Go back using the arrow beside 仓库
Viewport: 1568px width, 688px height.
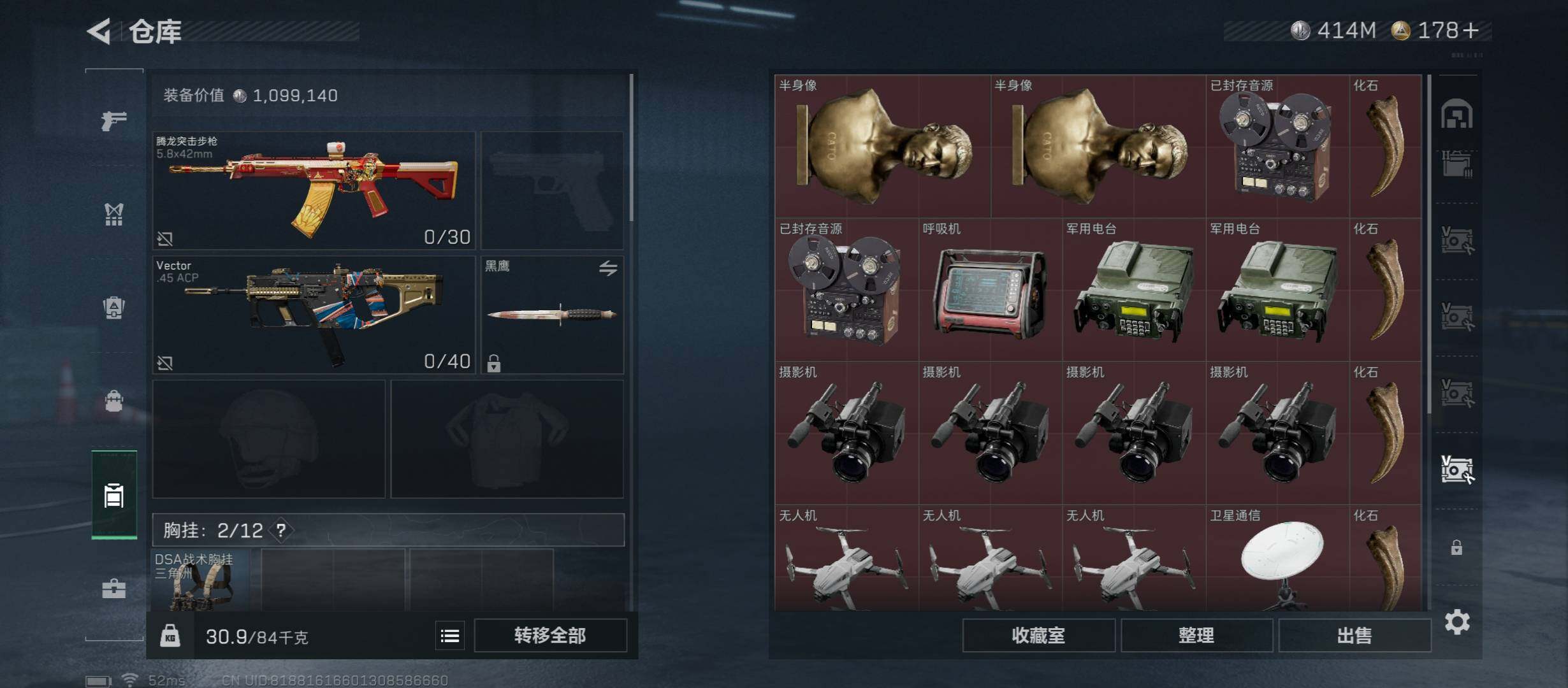pyautogui.click(x=99, y=31)
